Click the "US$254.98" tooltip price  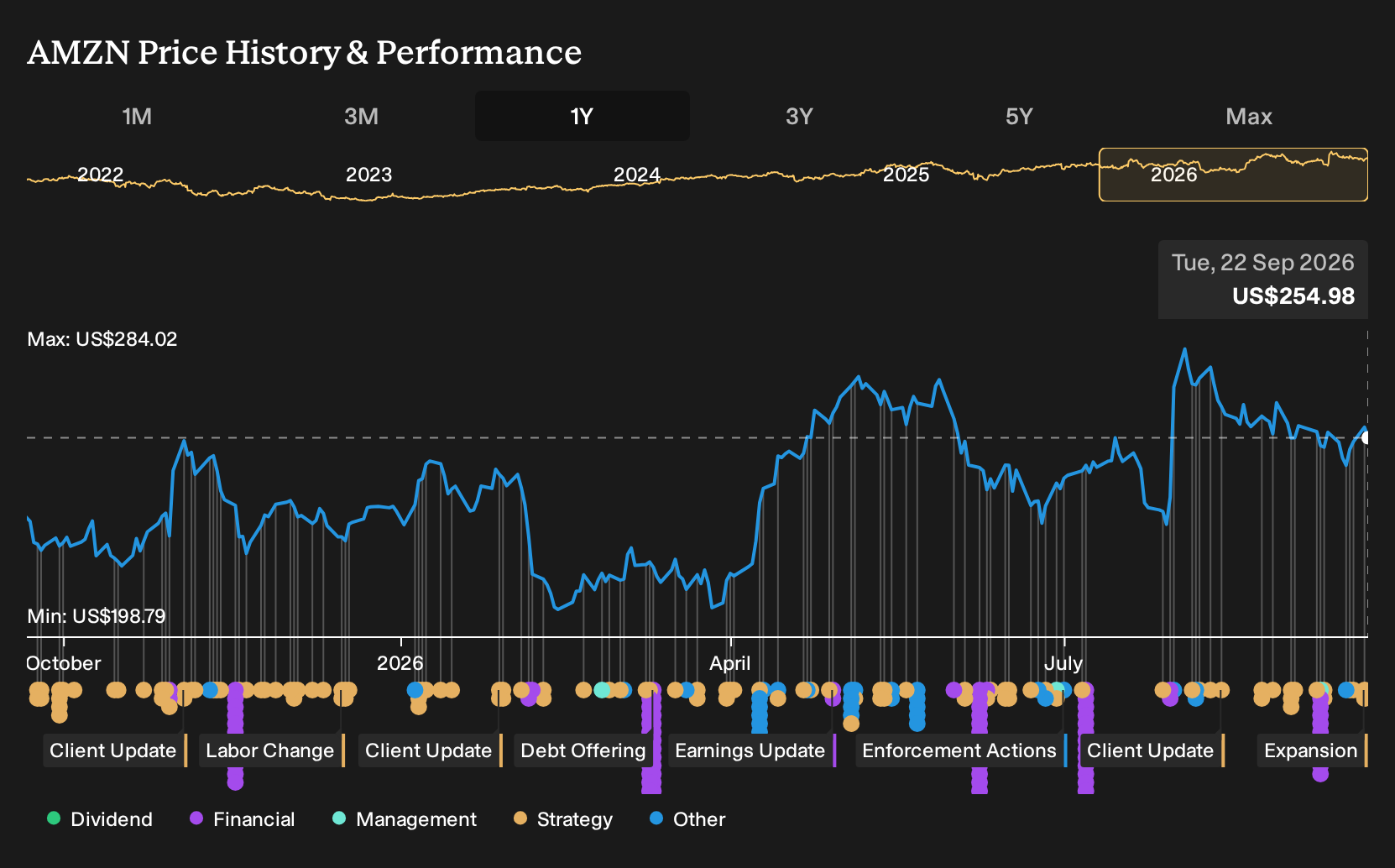[x=1293, y=296]
